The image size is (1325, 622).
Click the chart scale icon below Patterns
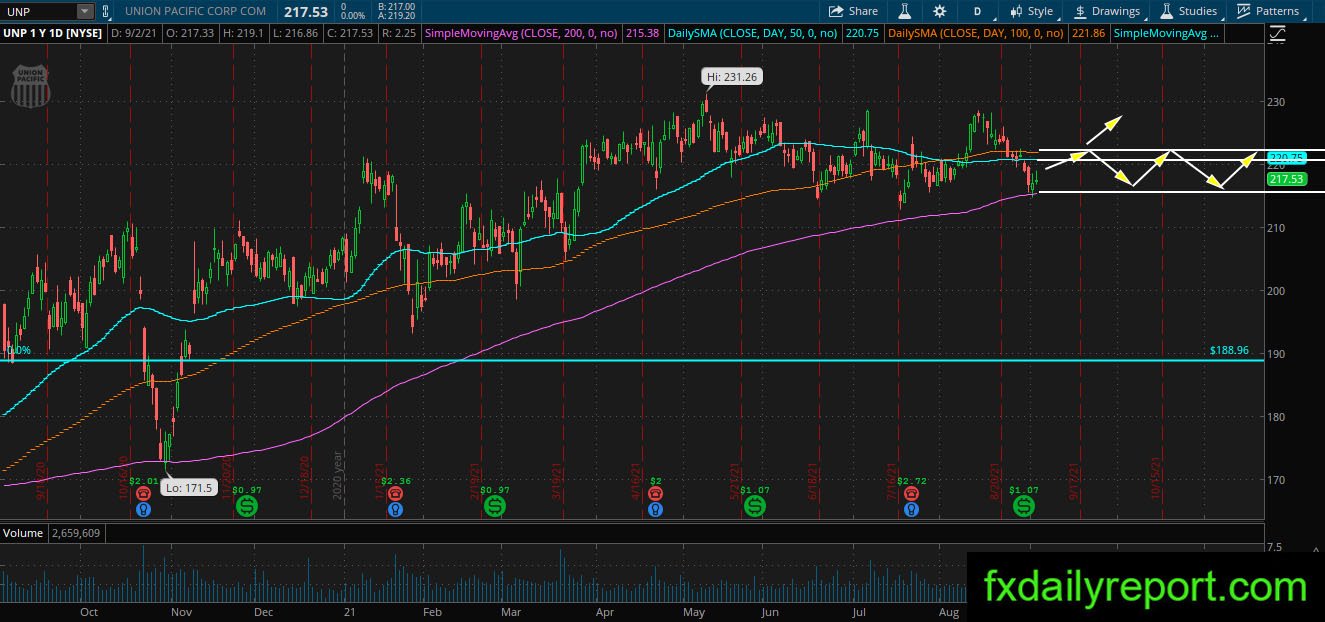click(x=1277, y=33)
